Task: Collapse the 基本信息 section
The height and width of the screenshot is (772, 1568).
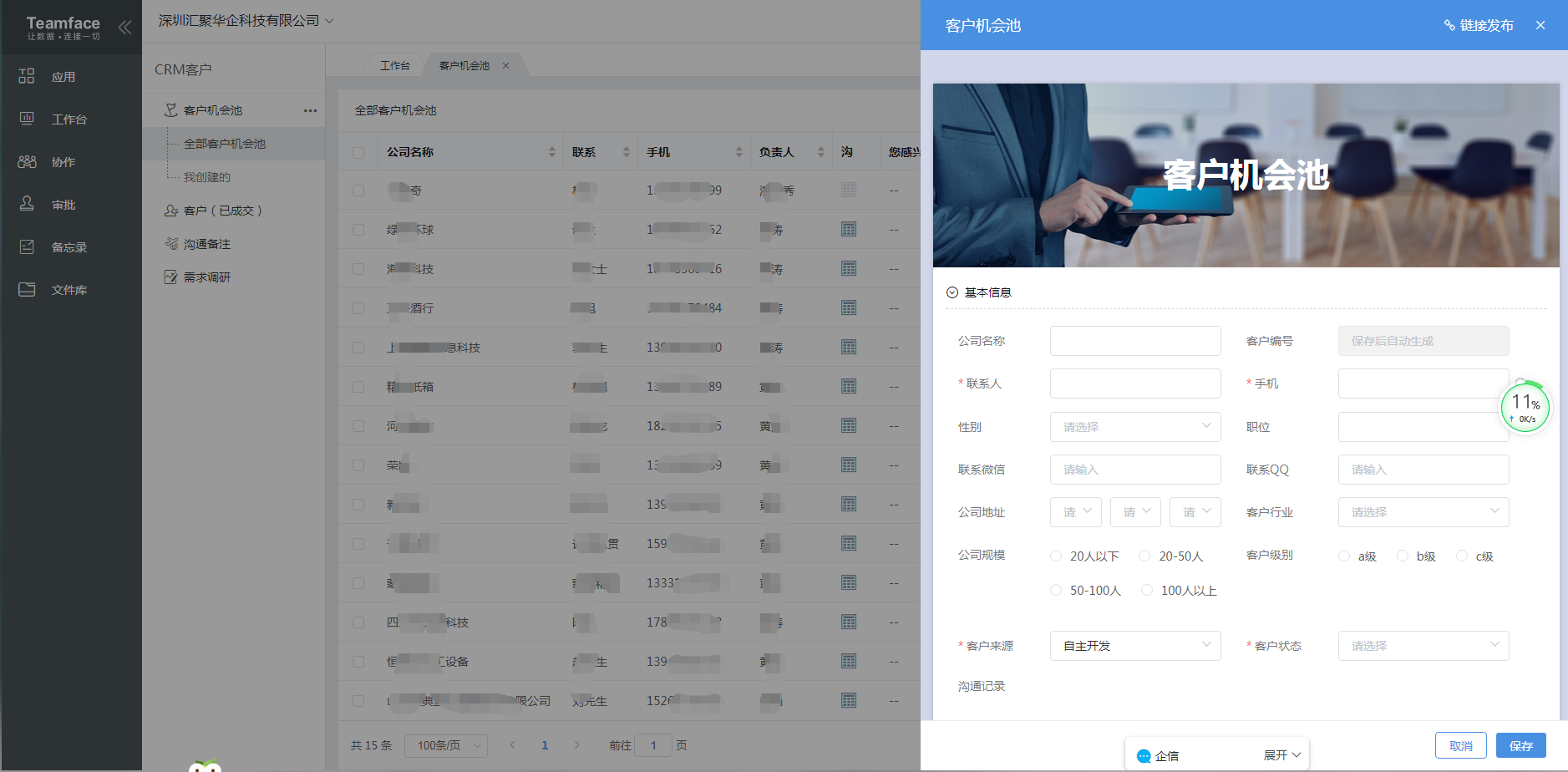Action: click(x=952, y=292)
